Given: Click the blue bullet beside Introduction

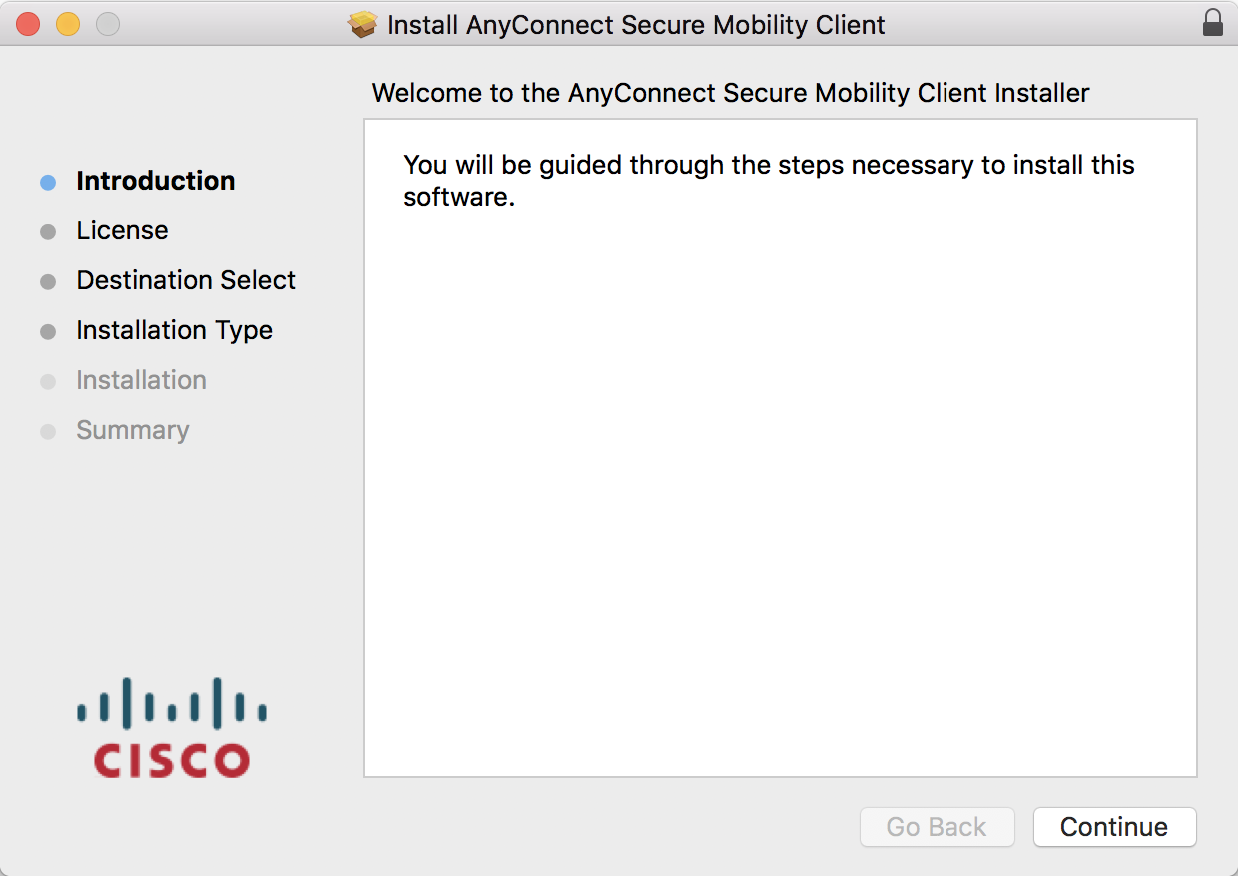Looking at the screenshot, I should (x=48, y=181).
